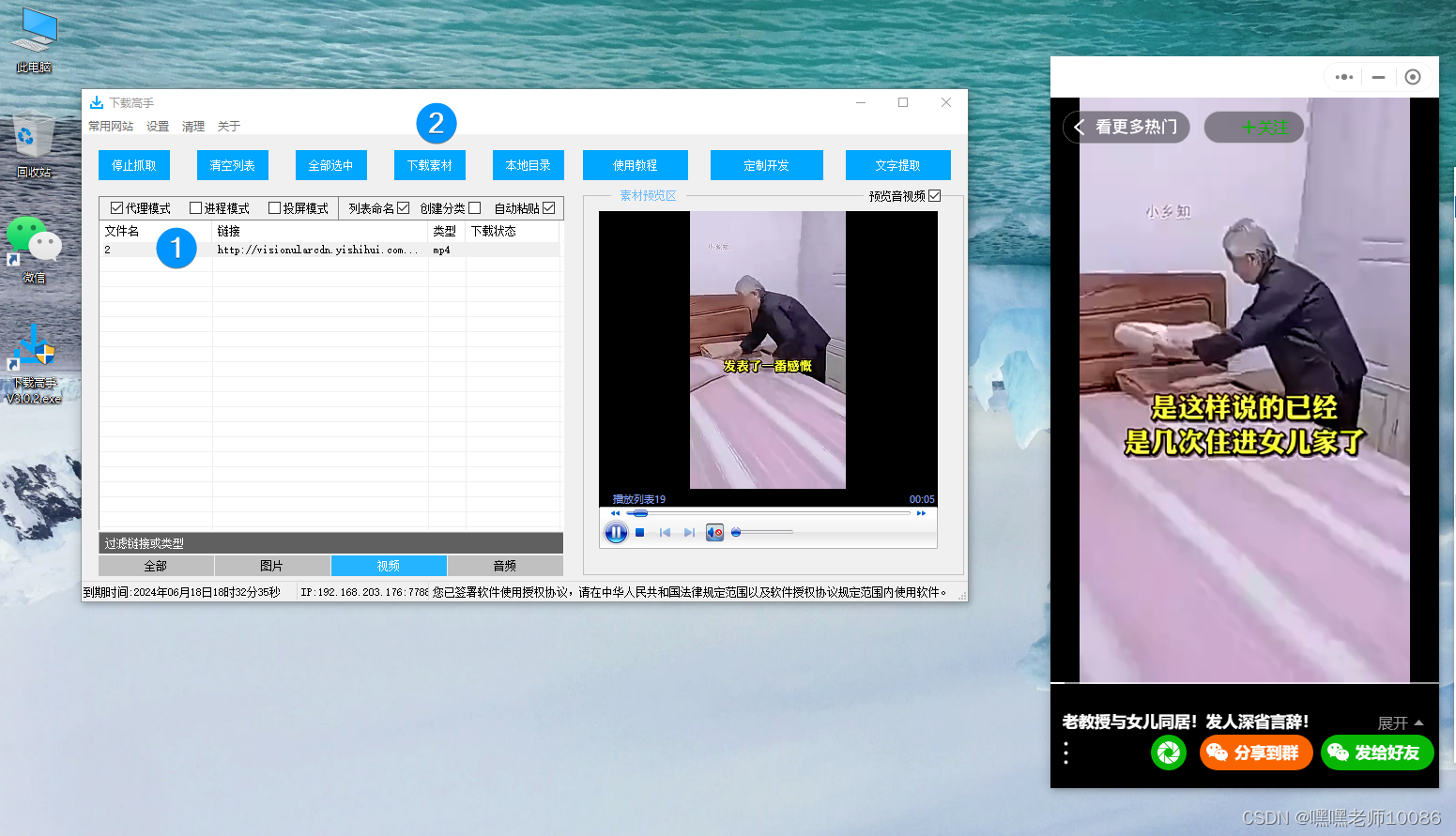This screenshot has height=836, width=1456.
Task: Click the fast-forward arrows on the seek bar
Action: (x=921, y=513)
